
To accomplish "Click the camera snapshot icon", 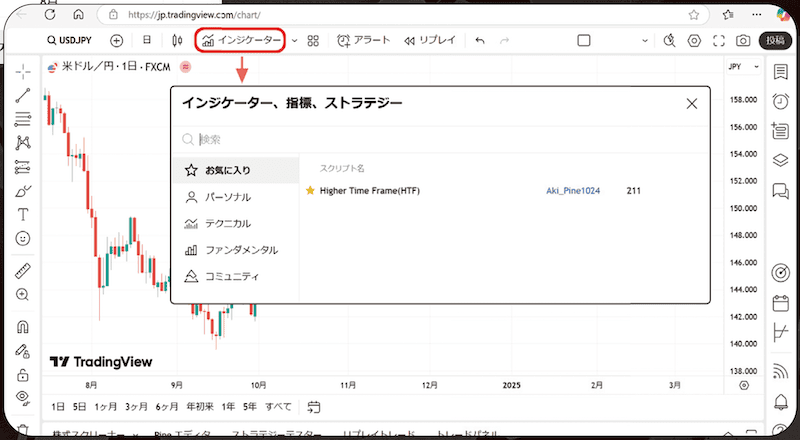I will point(743,41).
